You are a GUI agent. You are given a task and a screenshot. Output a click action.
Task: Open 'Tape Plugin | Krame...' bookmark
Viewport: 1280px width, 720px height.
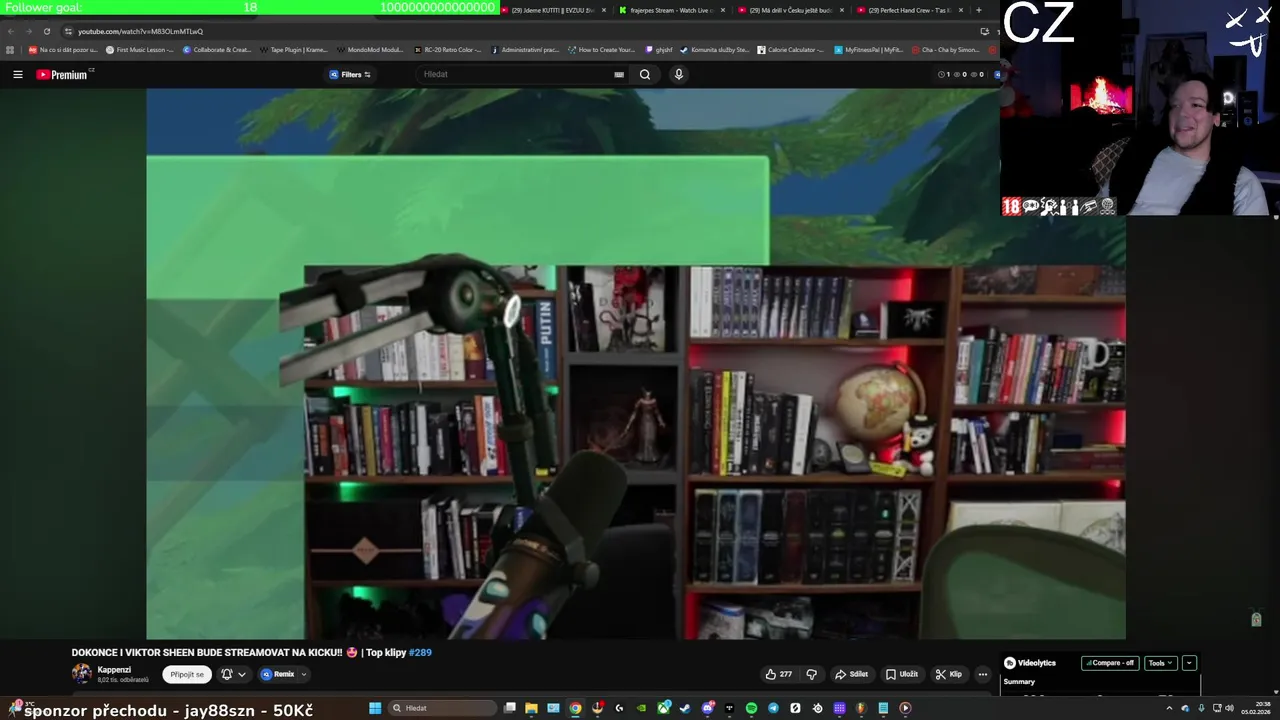[293, 49]
